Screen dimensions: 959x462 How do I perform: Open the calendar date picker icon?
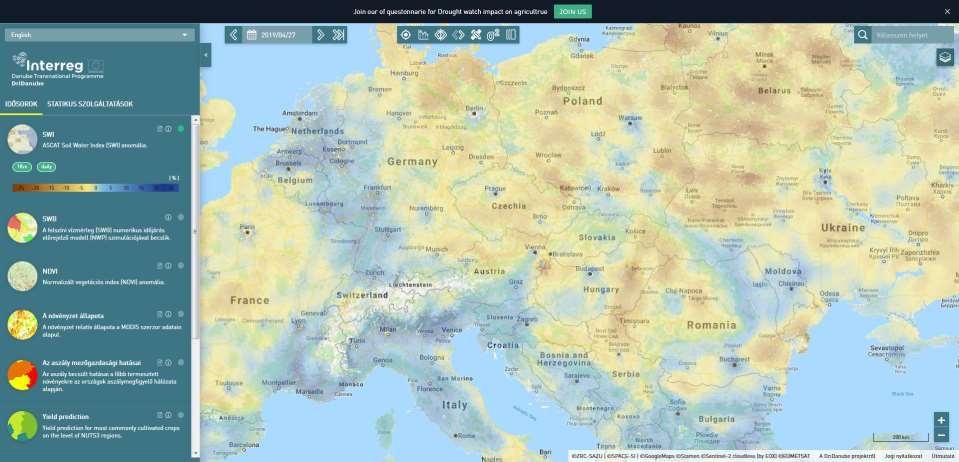click(x=251, y=35)
